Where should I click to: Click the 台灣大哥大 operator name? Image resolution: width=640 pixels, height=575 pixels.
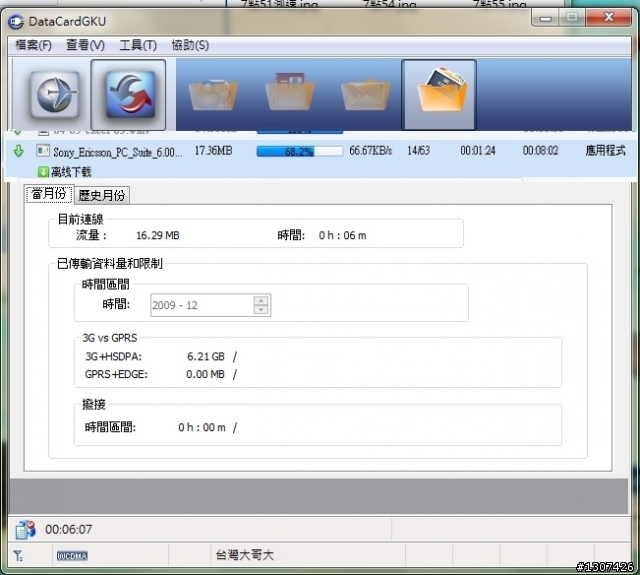coord(244,555)
